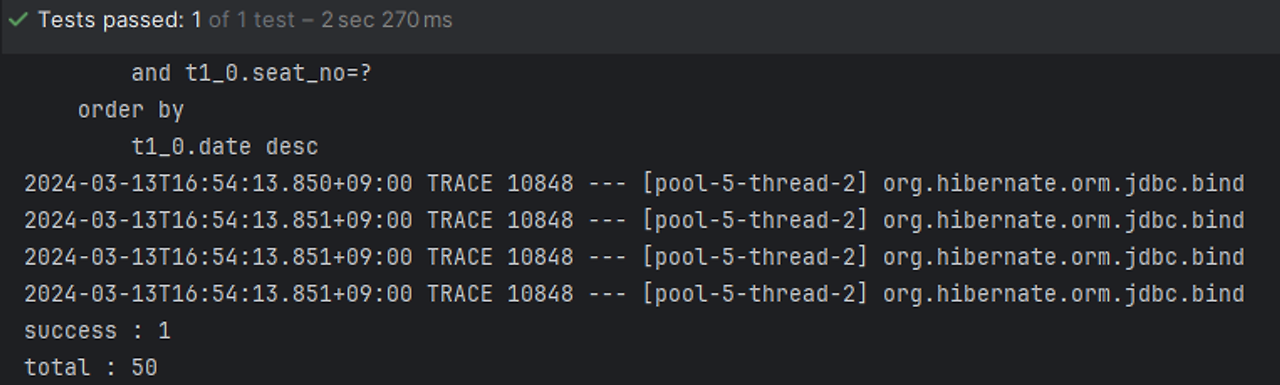The width and height of the screenshot is (1280, 385).
Task: Click "[pool-5-thread-2]" in the 13.850 log line
Action: click(x=755, y=184)
